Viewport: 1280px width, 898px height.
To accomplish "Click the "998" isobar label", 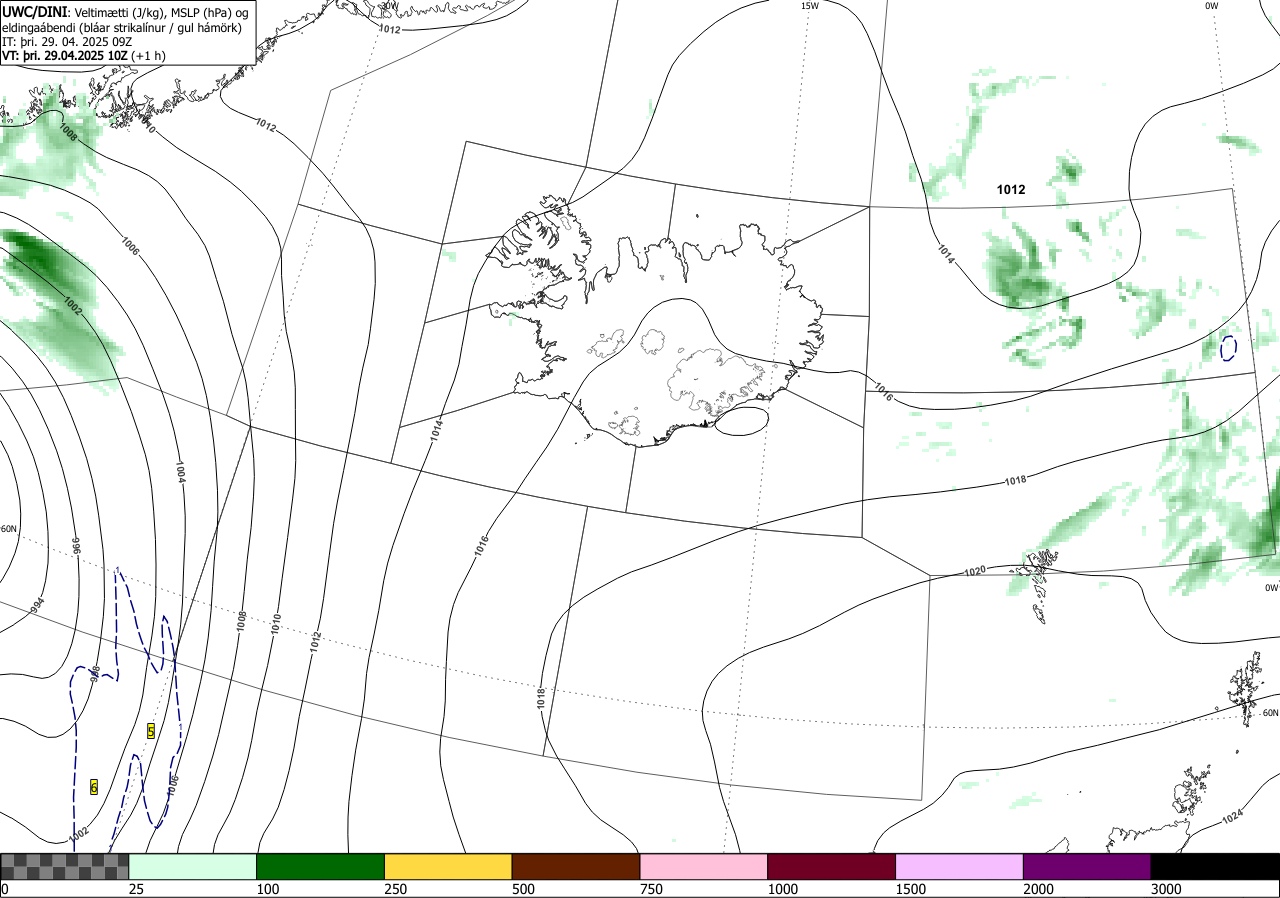I will 96,673.
